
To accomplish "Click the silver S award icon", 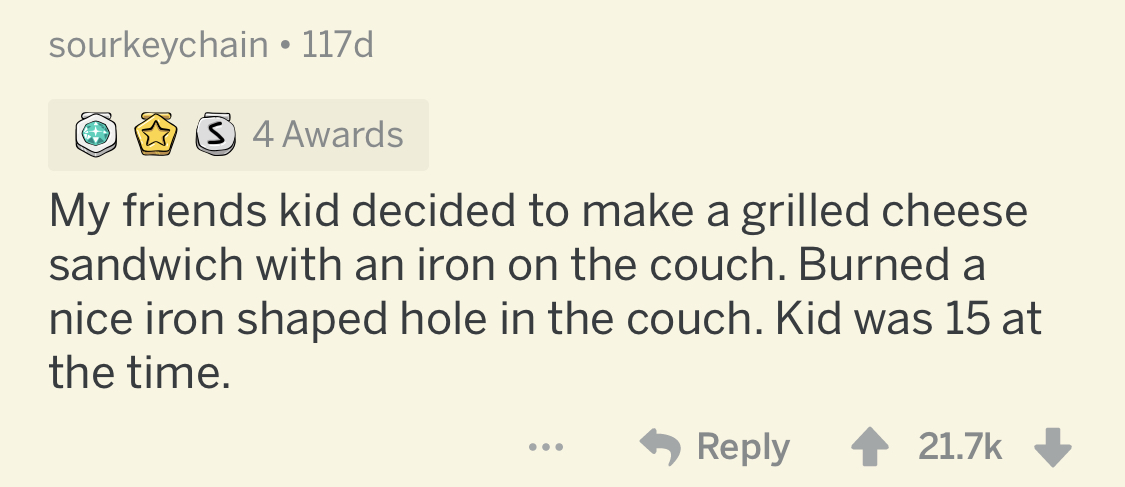I will point(212,135).
